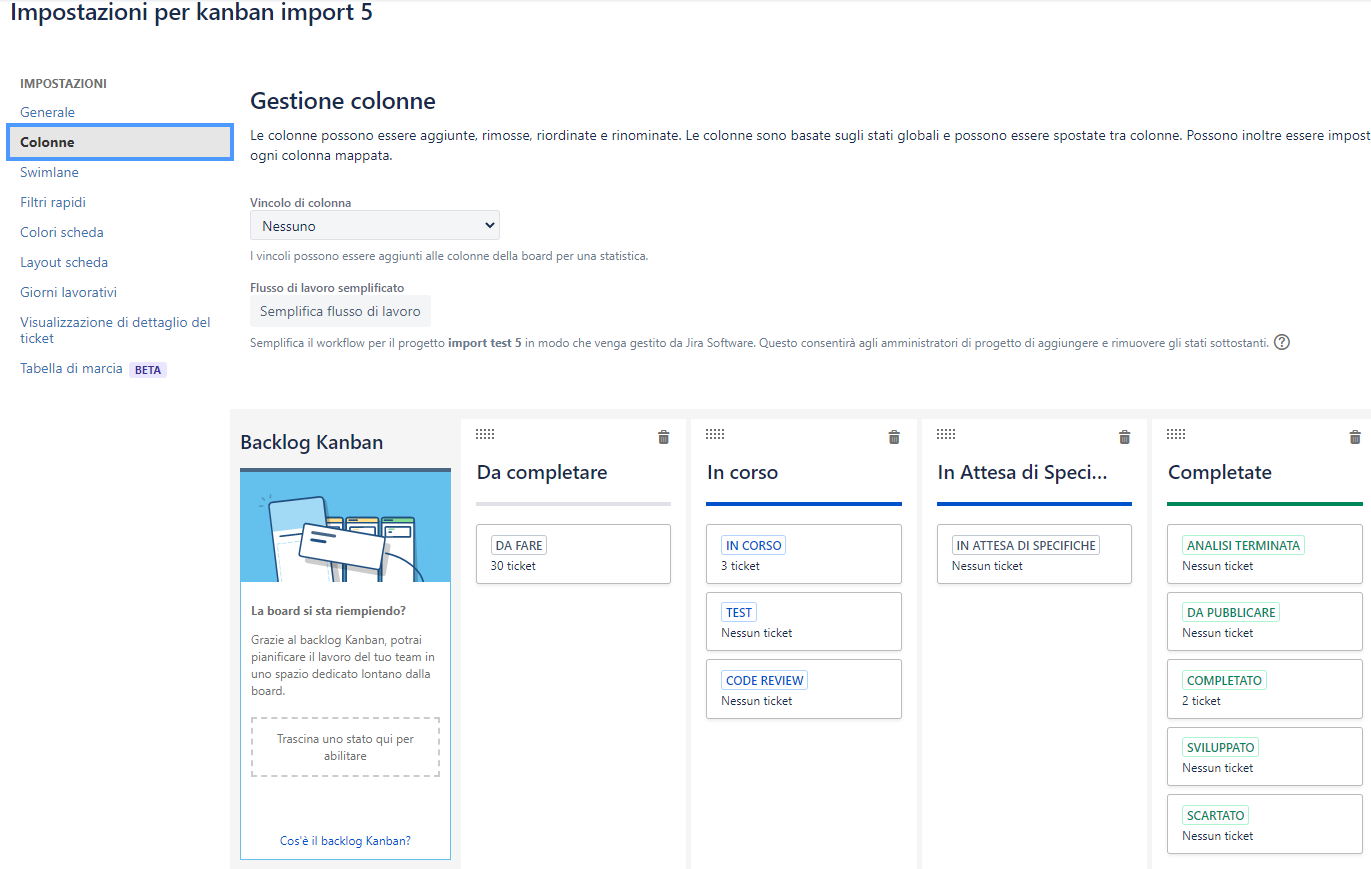Click the Completate column title
This screenshot has width=1371, height=869.
click(1219, 472)
